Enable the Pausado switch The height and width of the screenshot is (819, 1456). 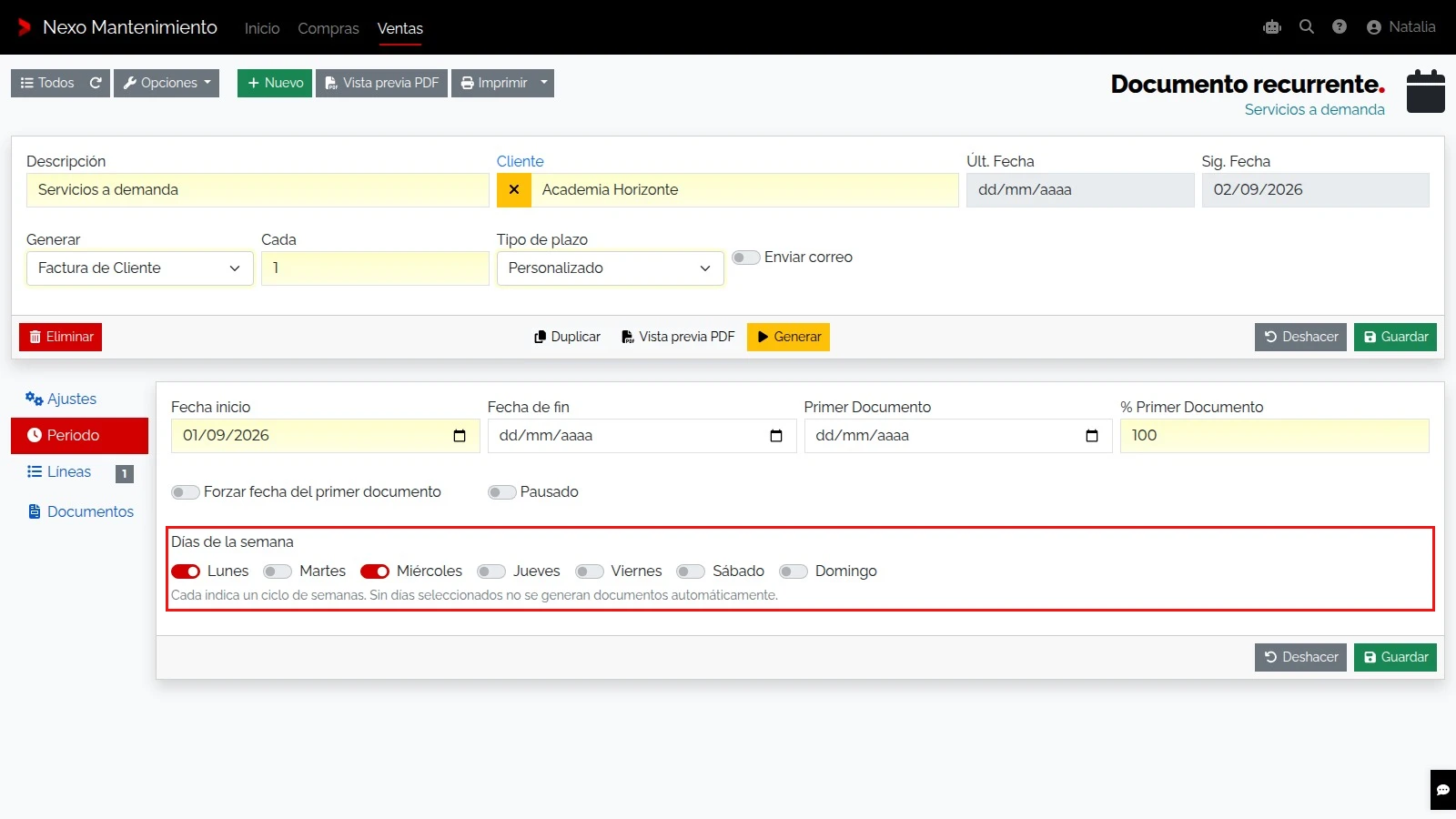pos(502,492)
